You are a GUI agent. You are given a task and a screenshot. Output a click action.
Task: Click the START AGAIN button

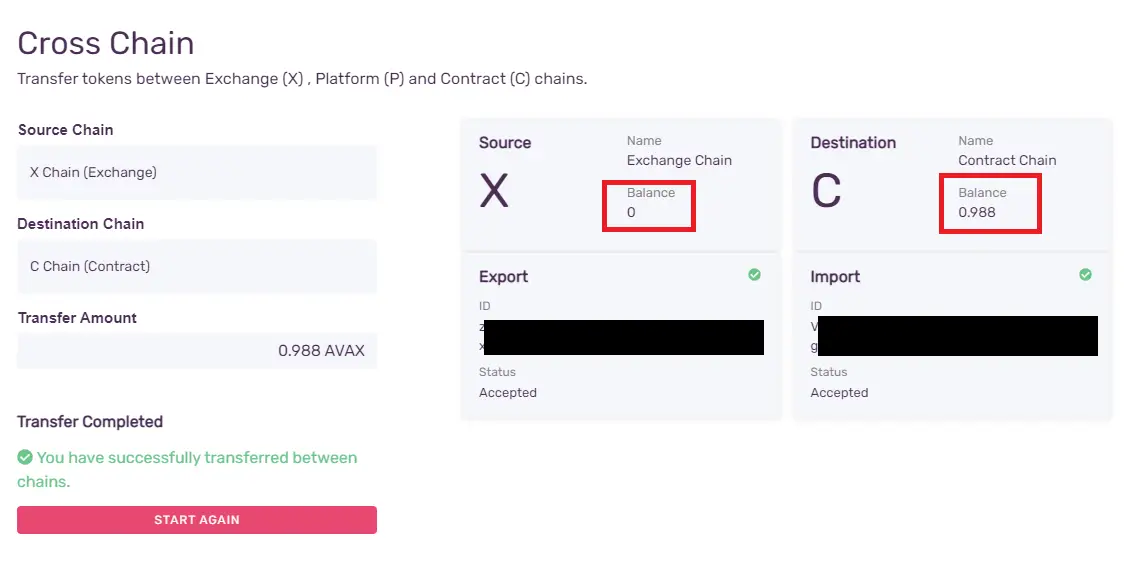coord(197,520)
